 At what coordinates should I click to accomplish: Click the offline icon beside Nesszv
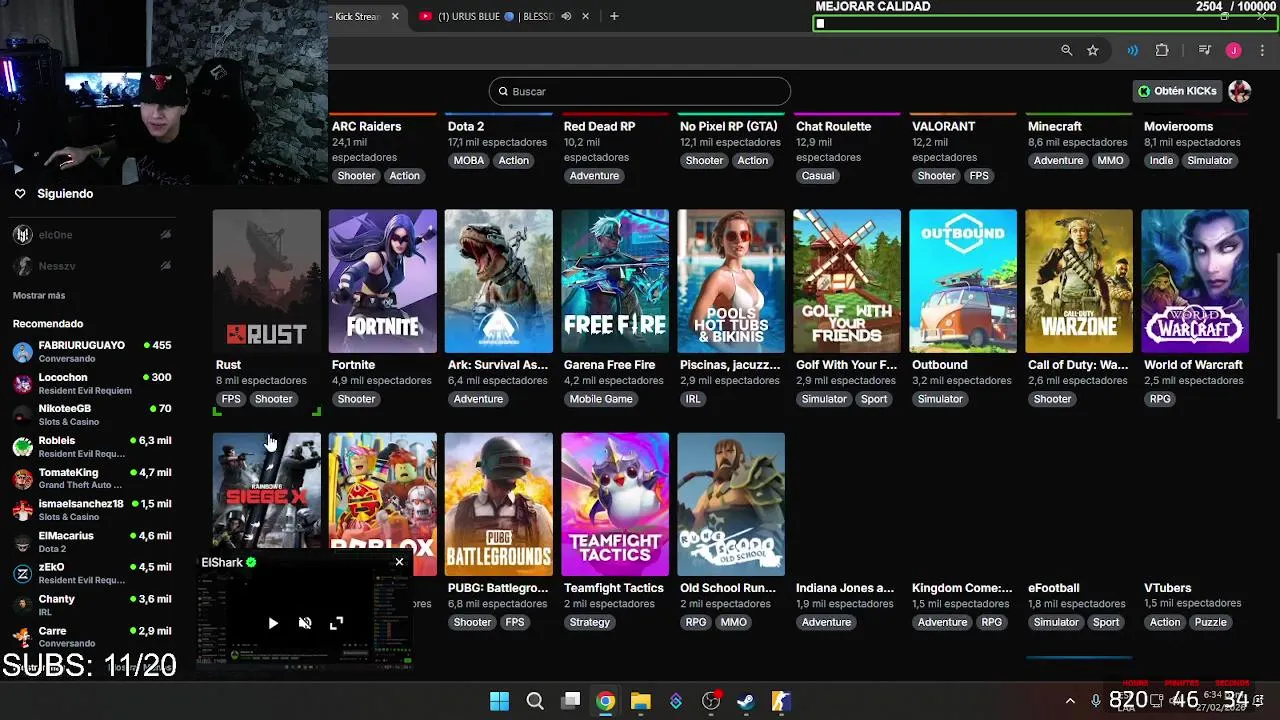[x=166, y=266]
